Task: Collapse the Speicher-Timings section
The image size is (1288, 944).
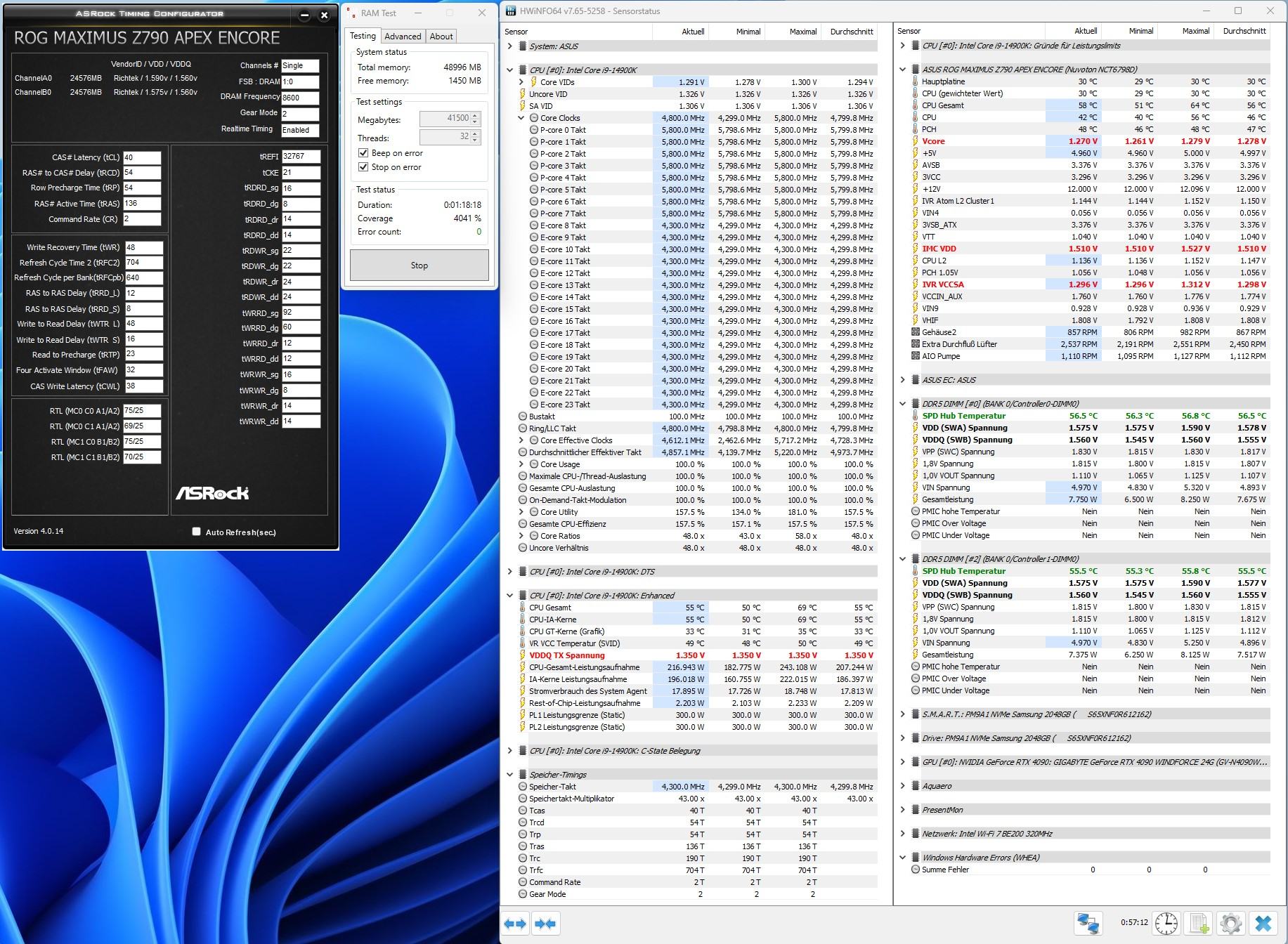Action: 510,775
